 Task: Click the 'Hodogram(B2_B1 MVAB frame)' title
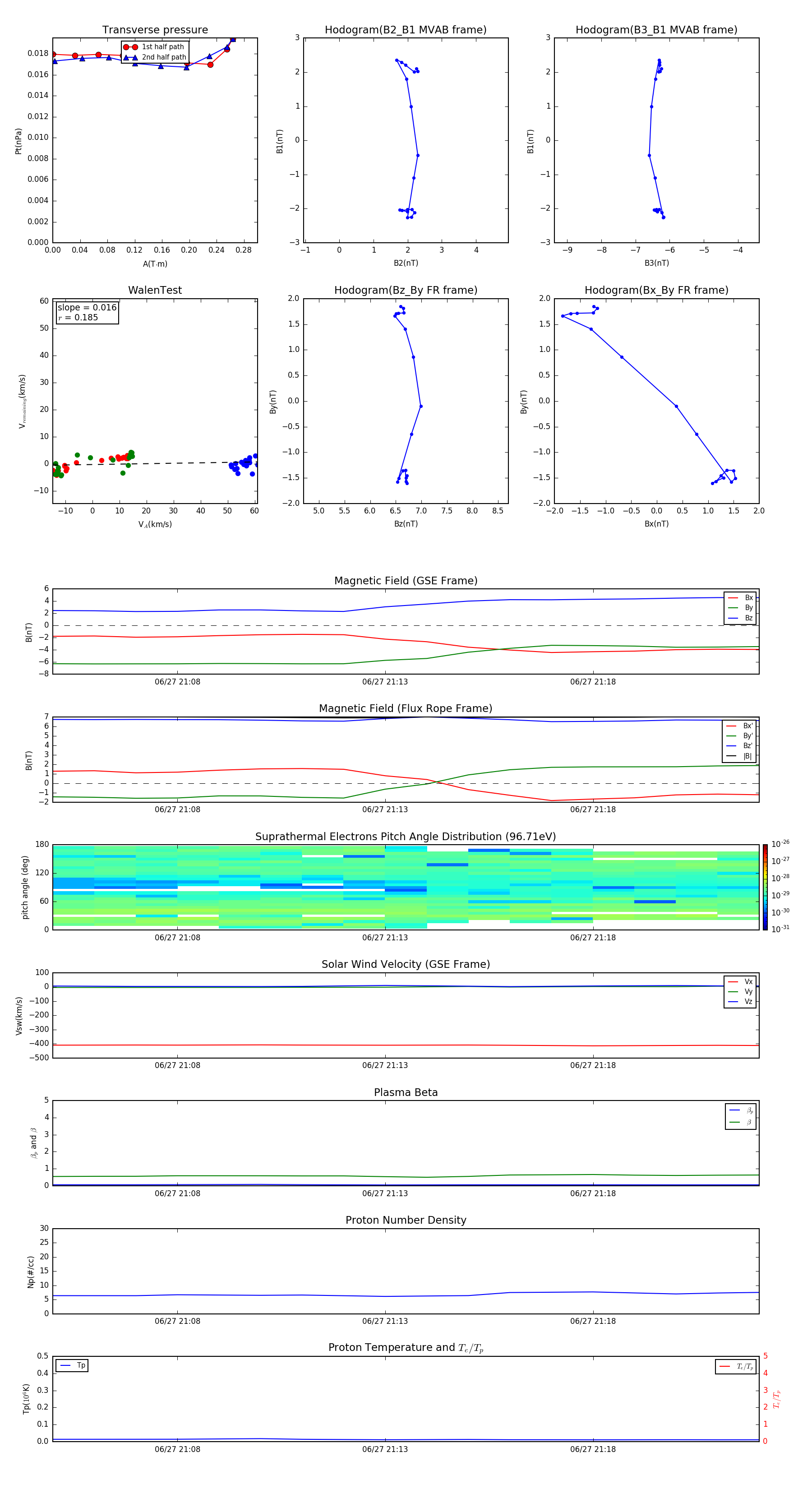pos(406,30)
